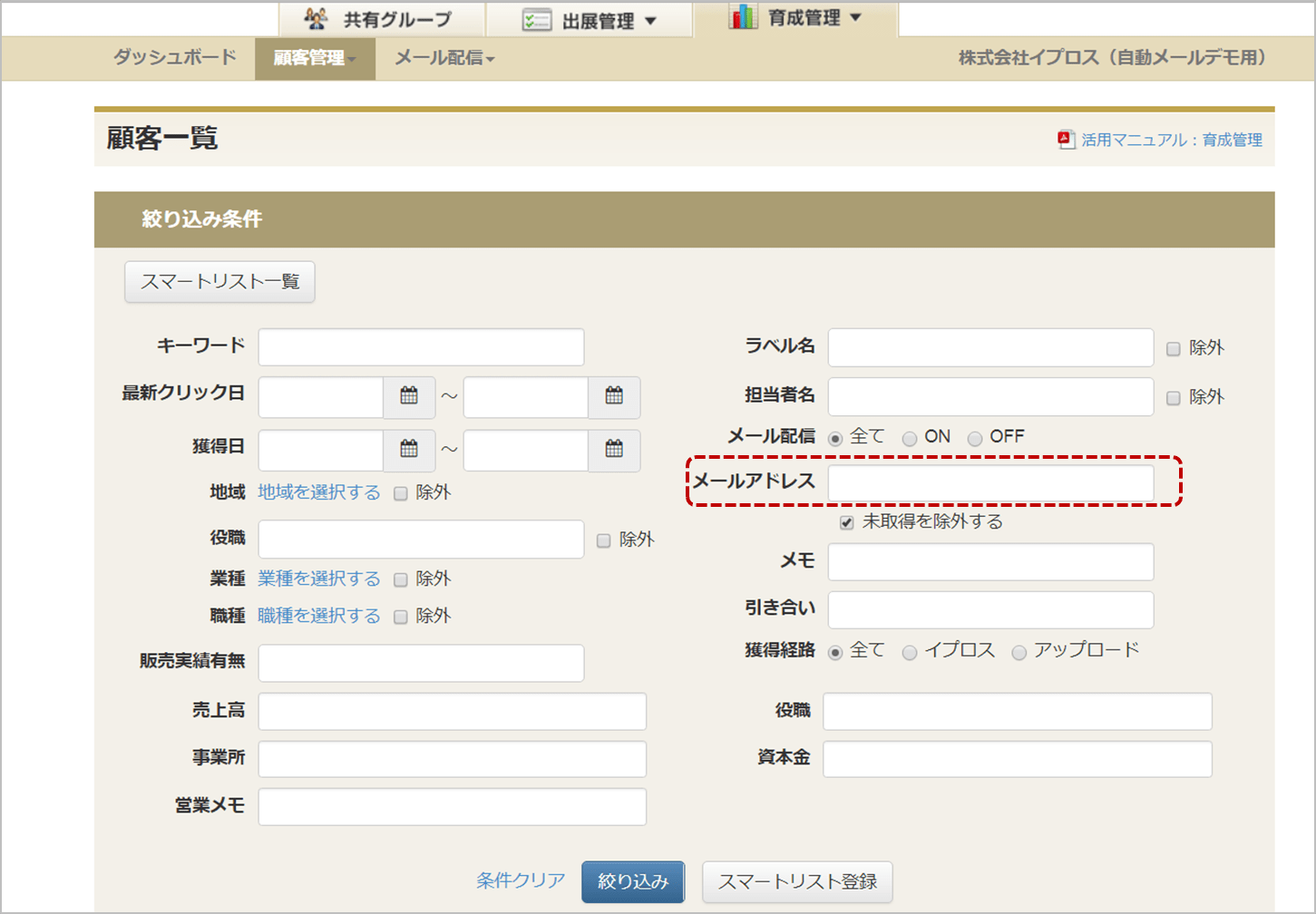Open the calendar picker for 獲得日 end date
Viewport: 1316px width, 914px height.
click(614, 451)
